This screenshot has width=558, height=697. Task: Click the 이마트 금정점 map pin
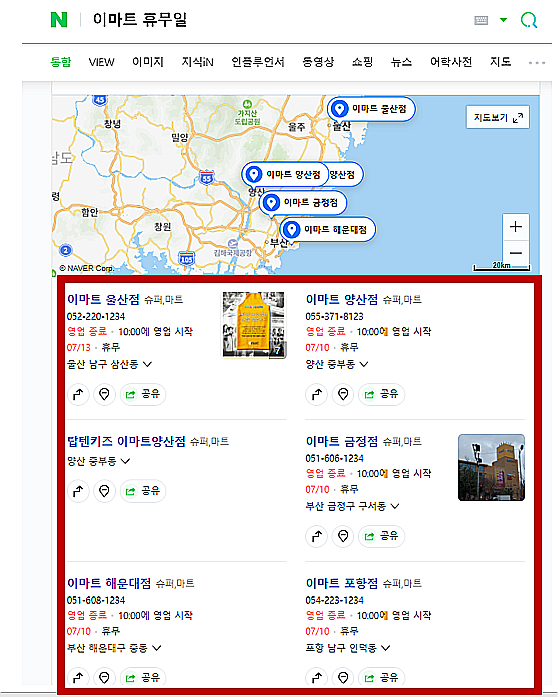pyautogui.click(x=302, y=203)
